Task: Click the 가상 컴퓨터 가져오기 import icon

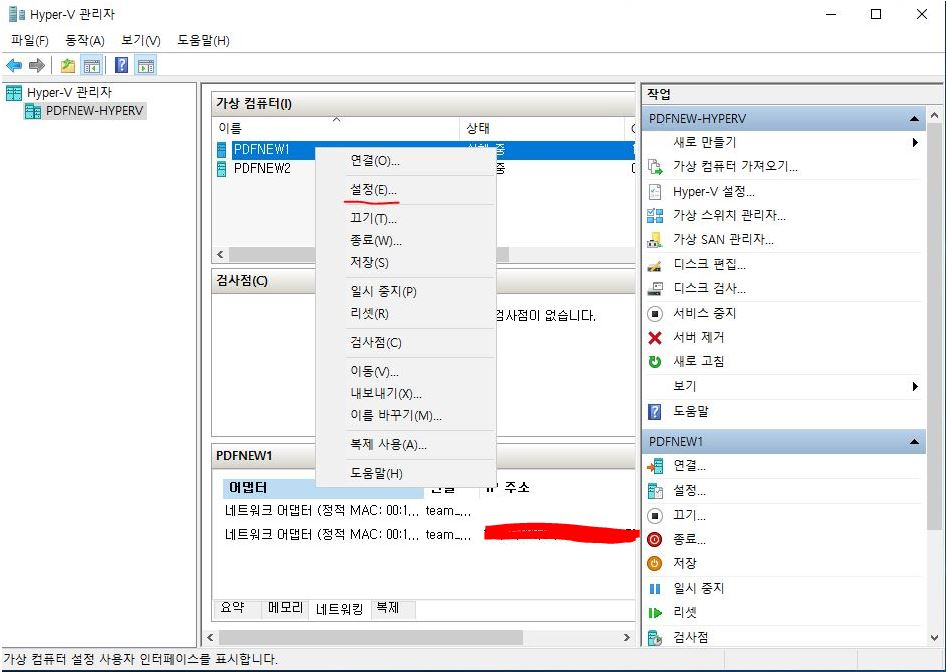Action: pos(655,166)
